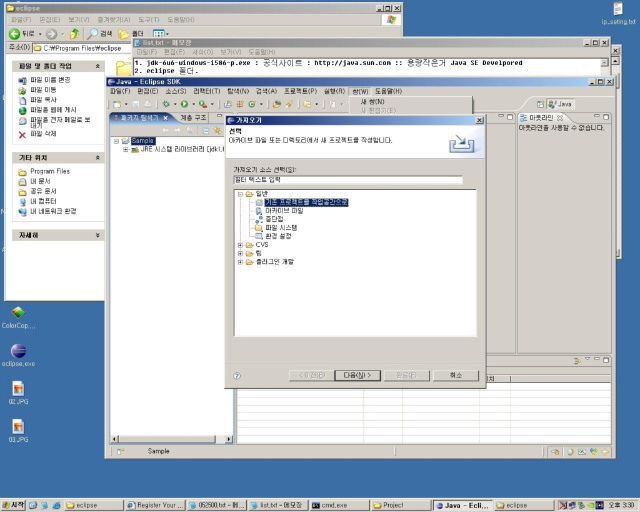Click the Package Explorer horizontal scrollbar right arrow
Image resolution: width=640 pixels, height=512 pixels.
click(229, 439)
